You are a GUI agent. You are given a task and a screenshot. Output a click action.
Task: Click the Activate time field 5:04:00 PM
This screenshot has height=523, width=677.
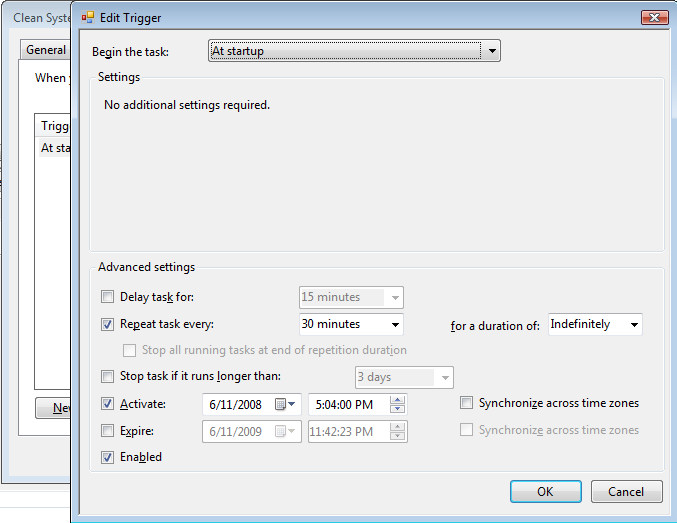pyautogui.click(x=346, y=404)
